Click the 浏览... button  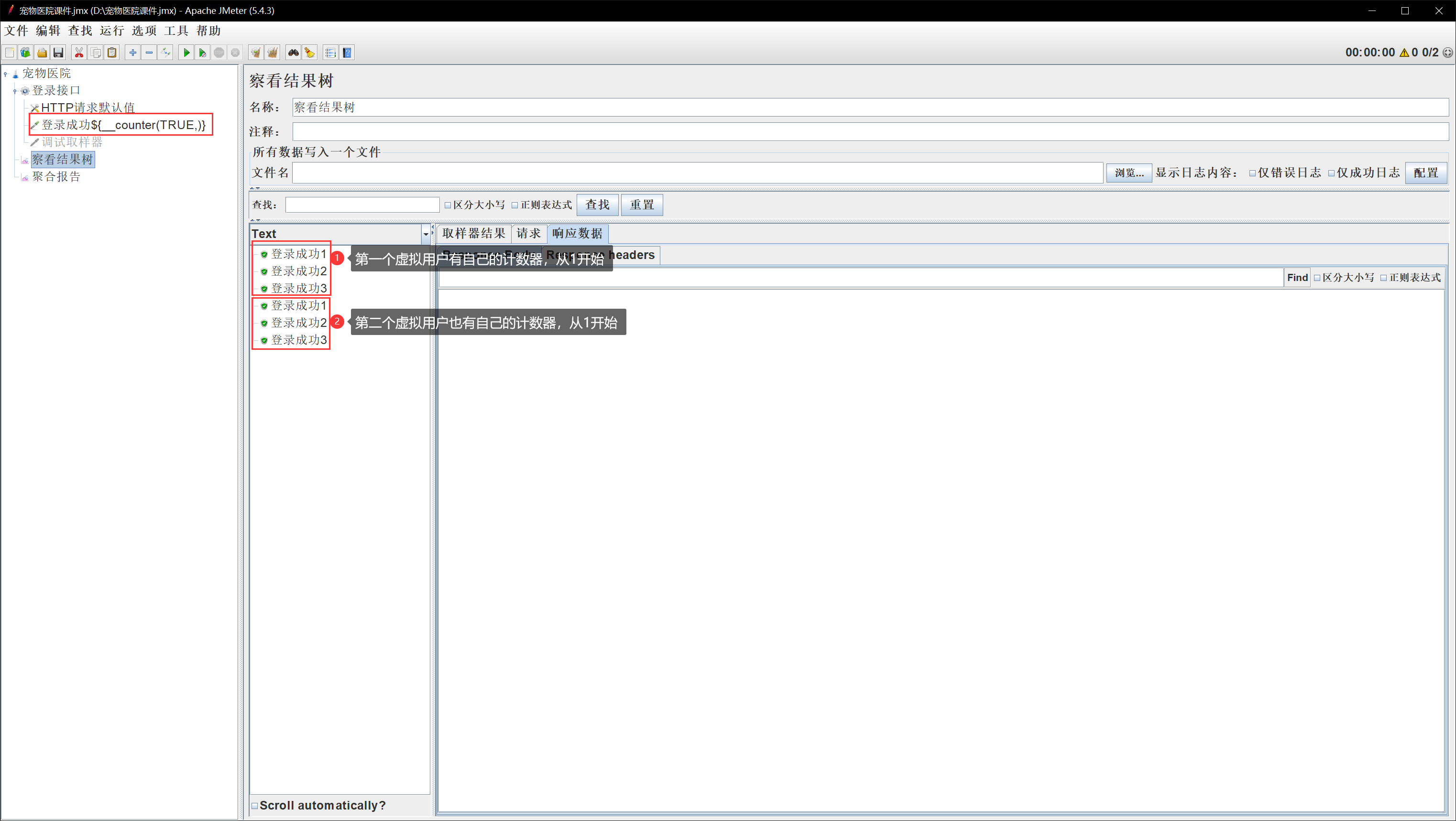[x=1129, y=173]
